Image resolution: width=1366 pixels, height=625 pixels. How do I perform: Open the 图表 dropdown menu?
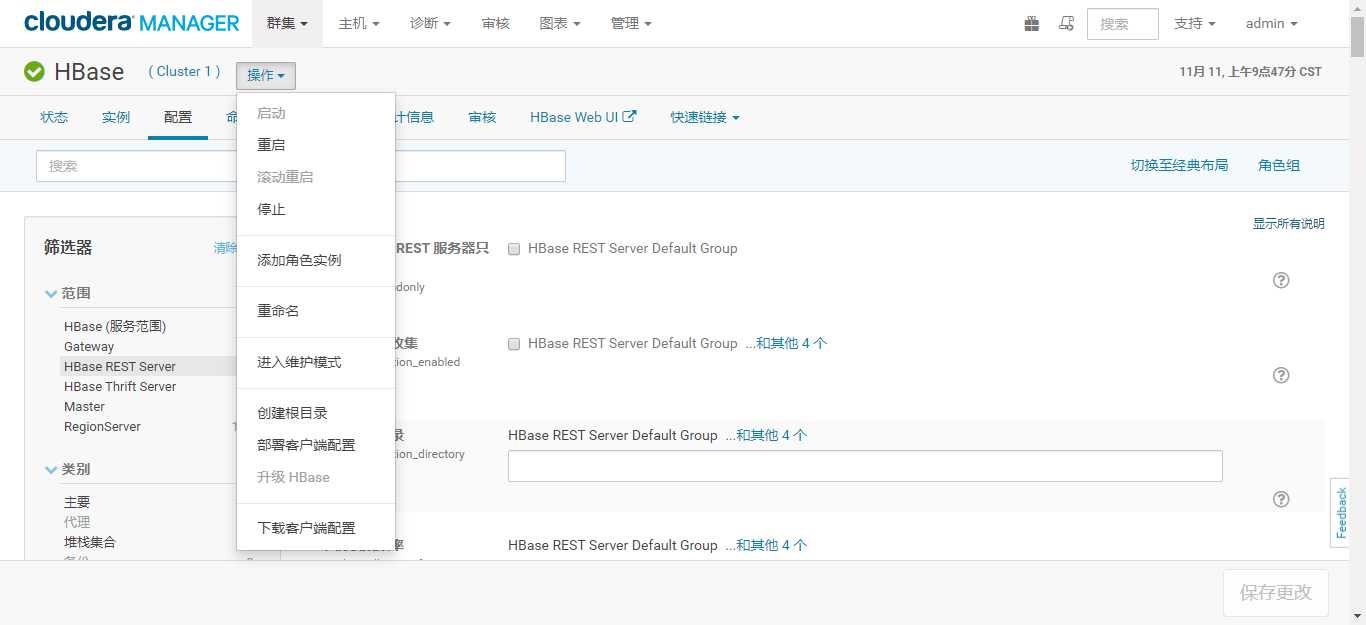pyautogui.click(x=560, y=23)
